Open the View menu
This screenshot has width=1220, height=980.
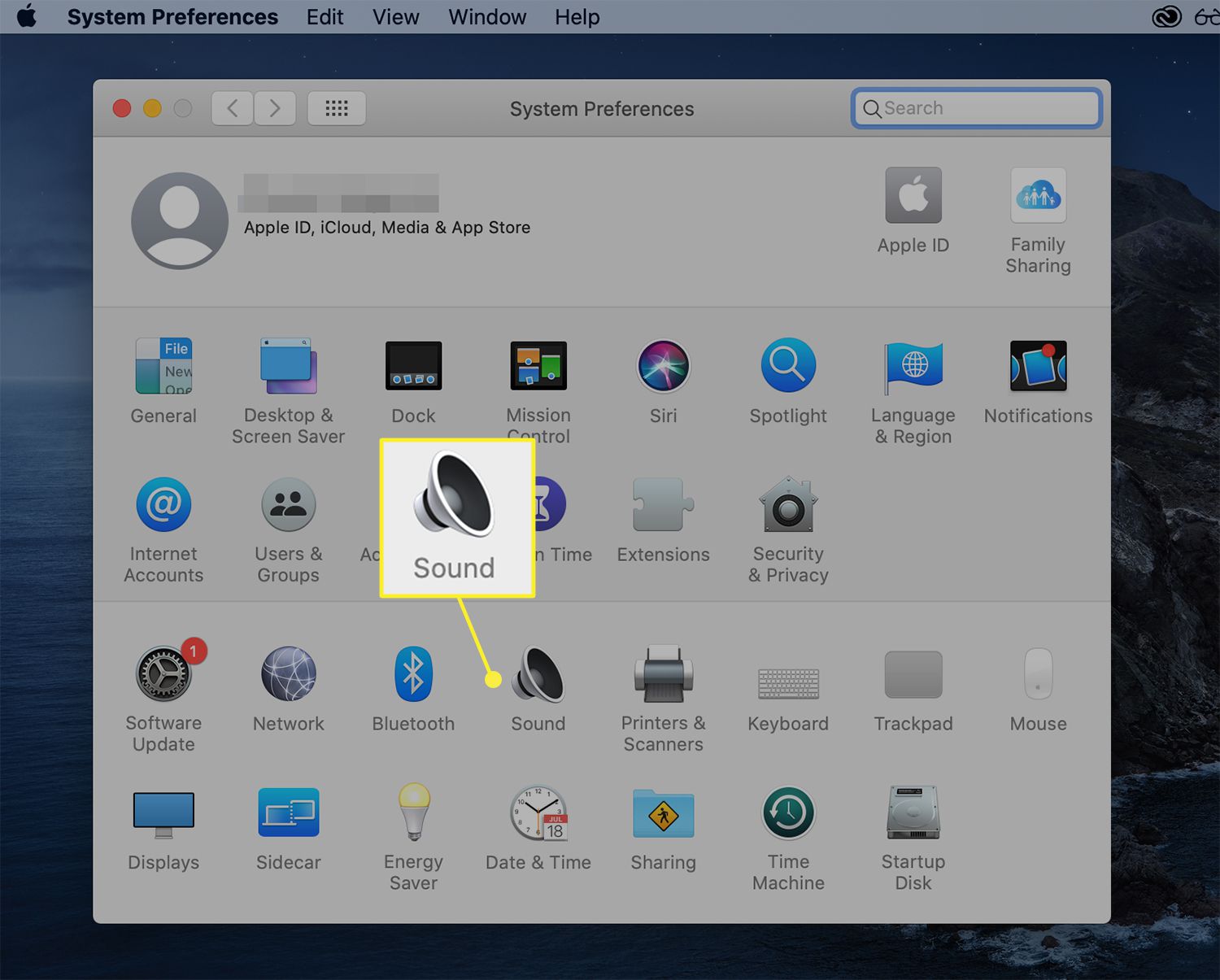coord(396,16)
